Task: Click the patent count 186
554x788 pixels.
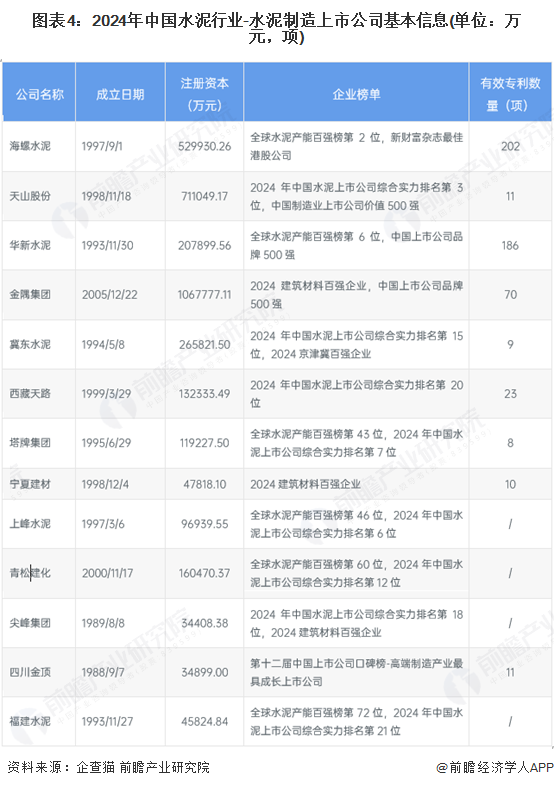Action: pos(510,245)
